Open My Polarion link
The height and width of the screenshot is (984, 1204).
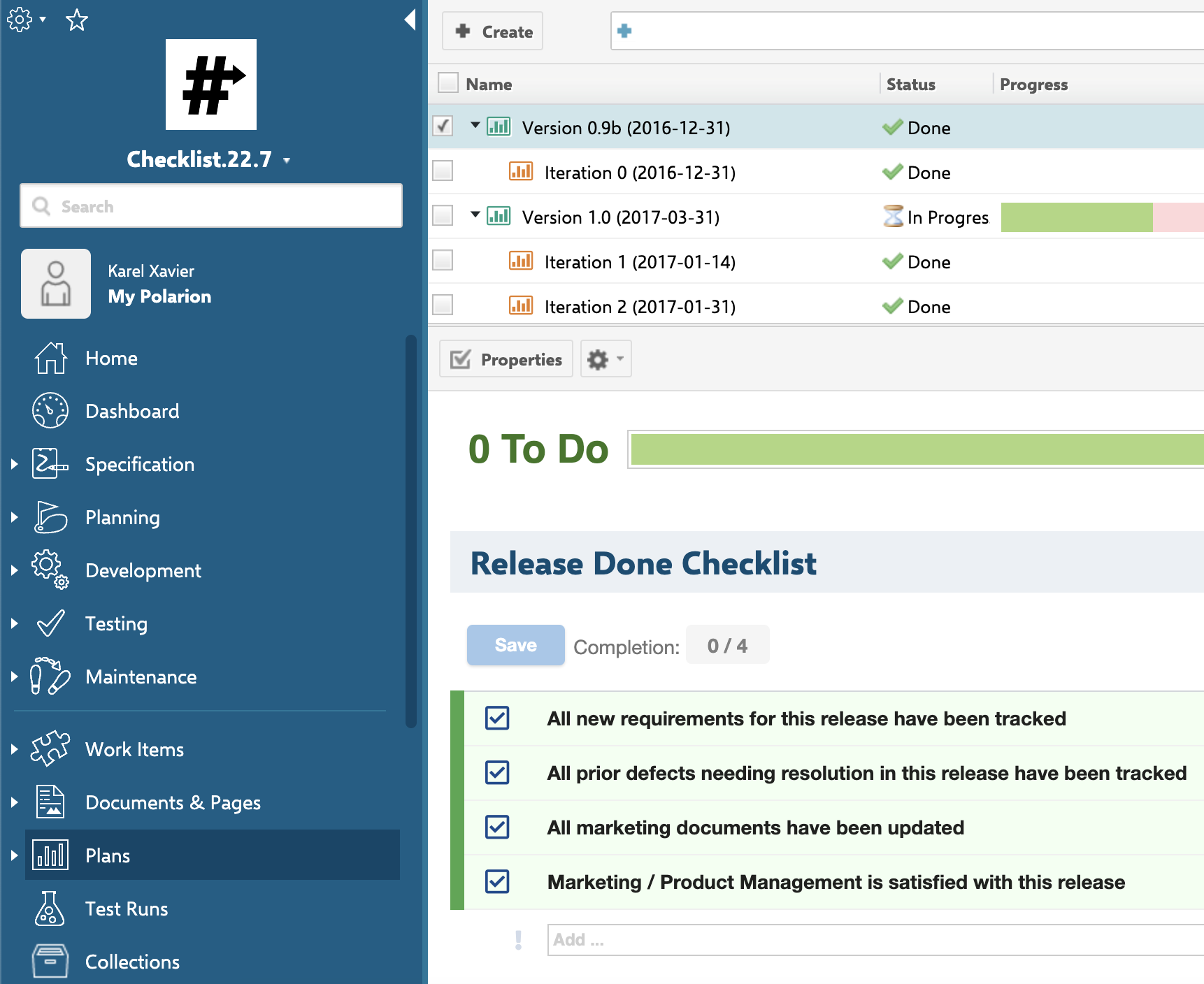point(159,296)
